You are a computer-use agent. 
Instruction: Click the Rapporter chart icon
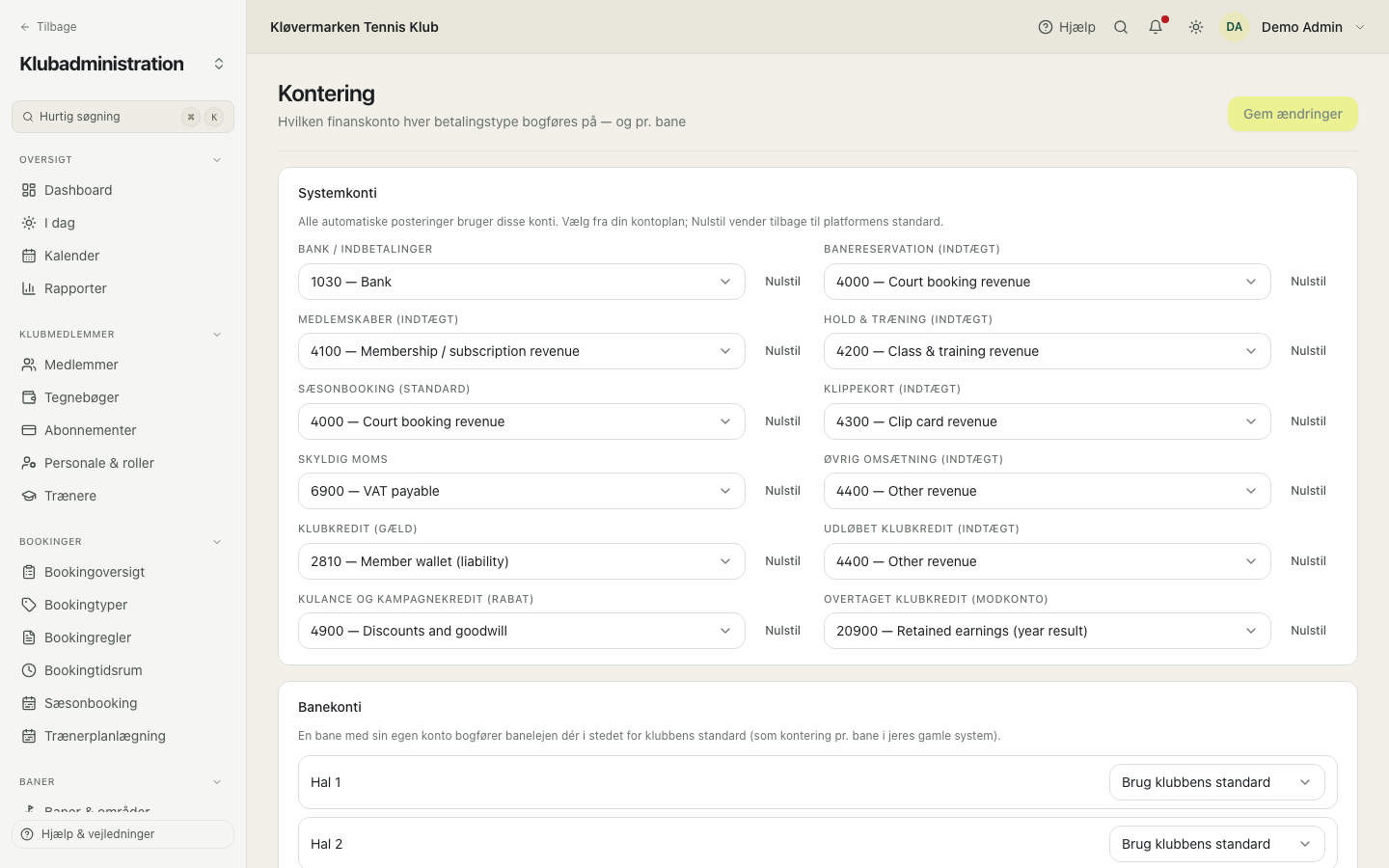click(x=29, y=288)
